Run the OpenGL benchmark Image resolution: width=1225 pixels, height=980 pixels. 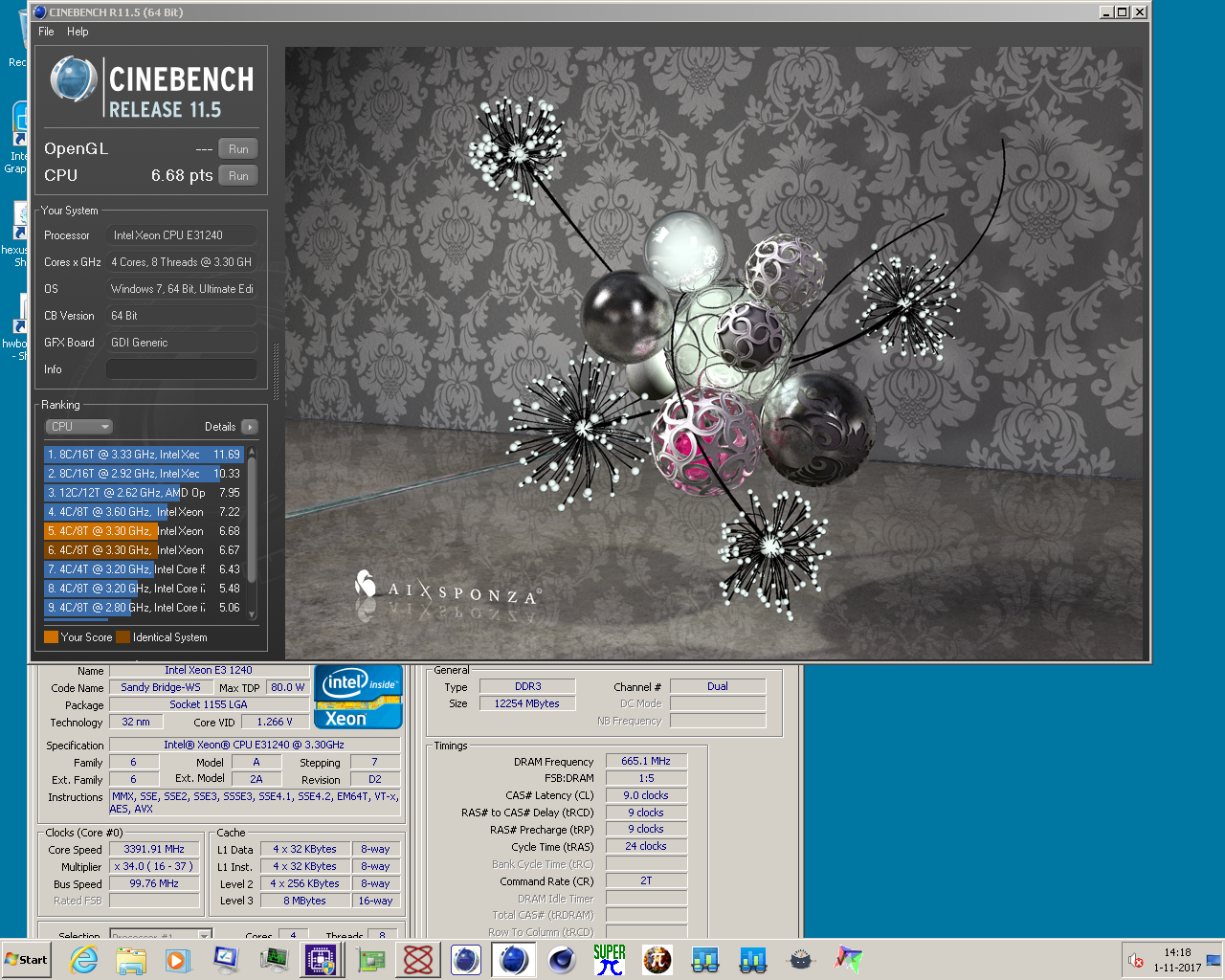238,149
